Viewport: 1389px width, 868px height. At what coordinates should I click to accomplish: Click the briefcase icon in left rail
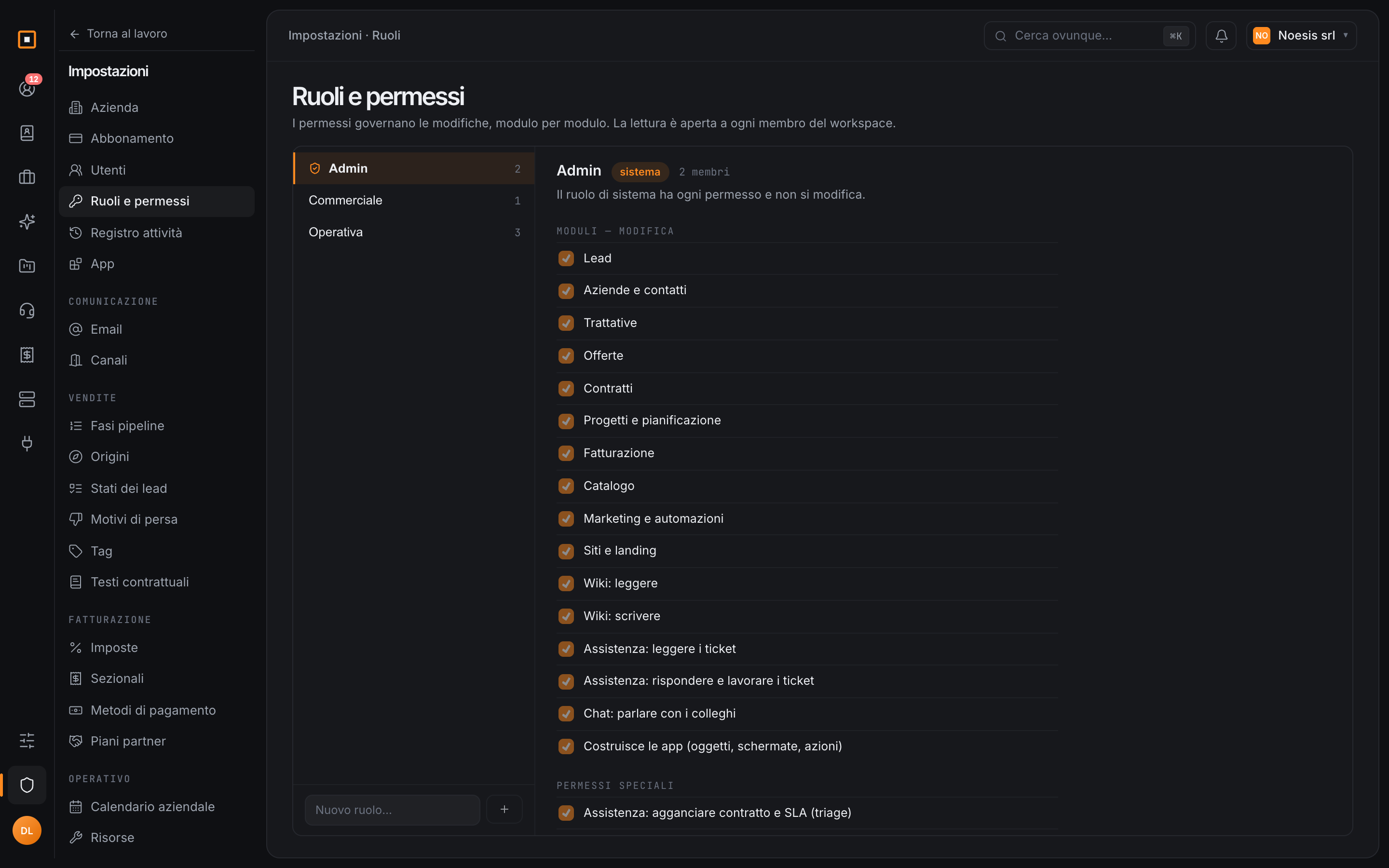27,177
